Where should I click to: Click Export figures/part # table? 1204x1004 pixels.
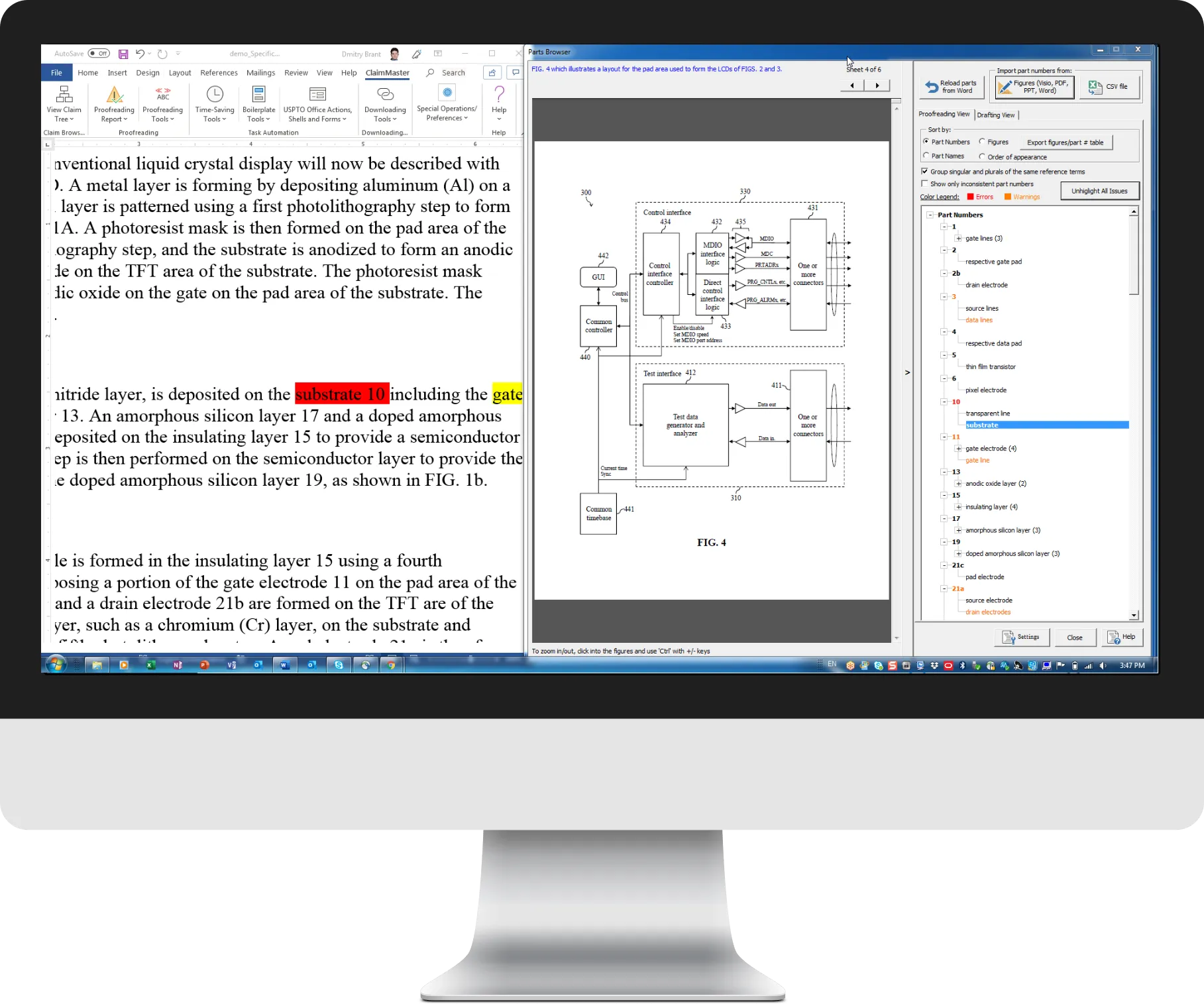1067,142
